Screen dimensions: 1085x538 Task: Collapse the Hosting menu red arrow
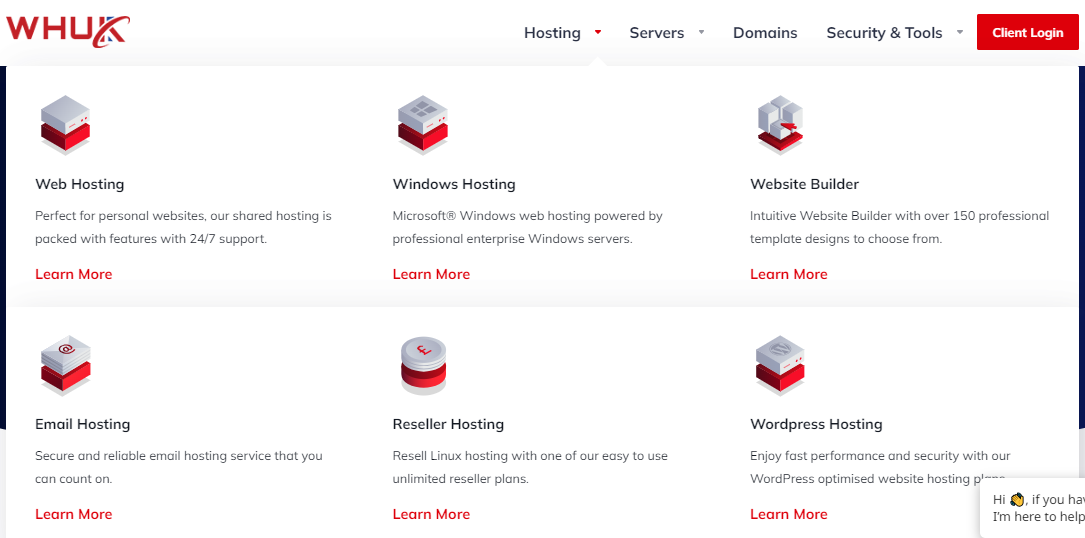coord(598,32)
